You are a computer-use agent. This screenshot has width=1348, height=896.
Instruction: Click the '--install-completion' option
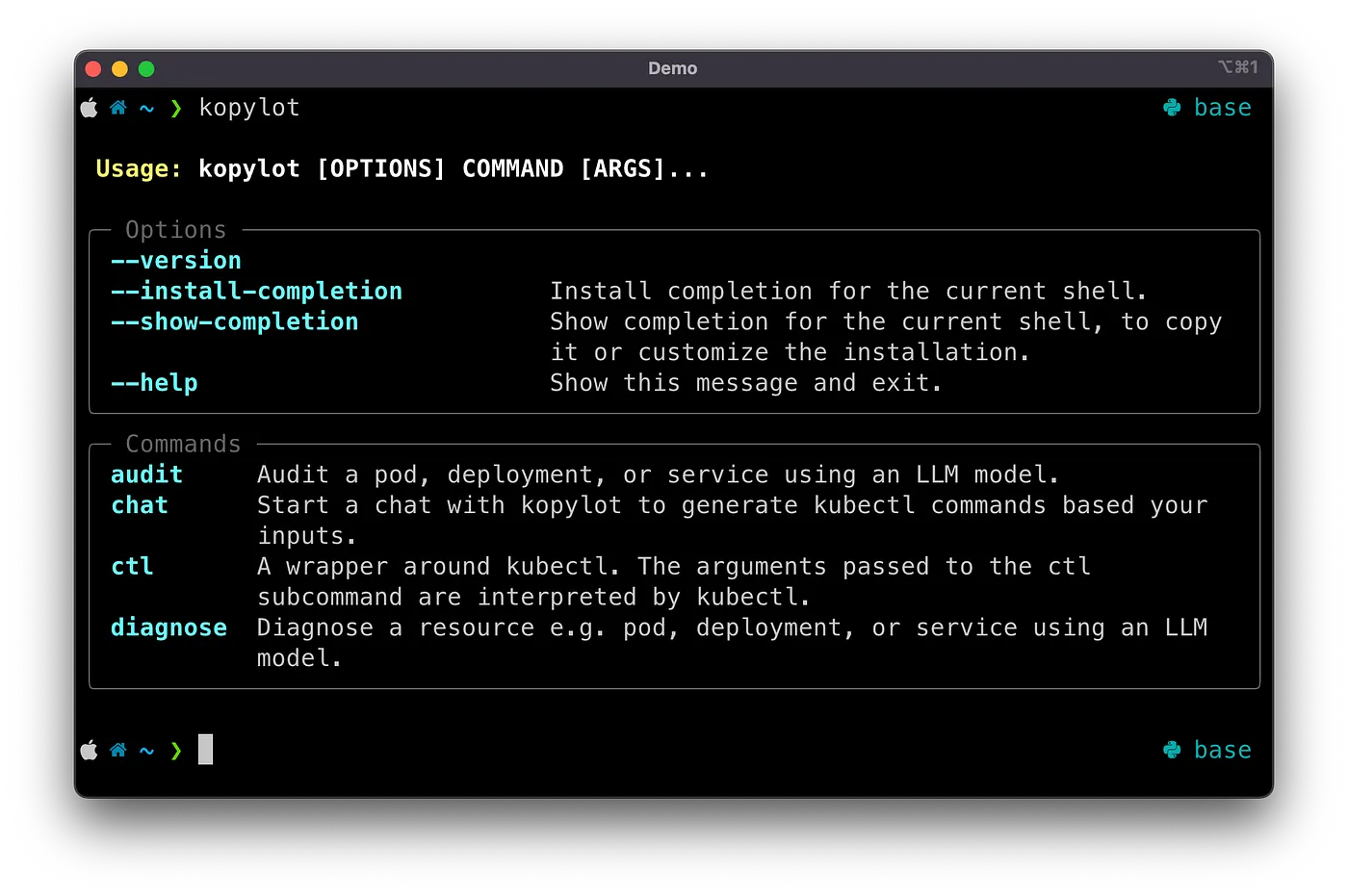(x=257, y=291)
